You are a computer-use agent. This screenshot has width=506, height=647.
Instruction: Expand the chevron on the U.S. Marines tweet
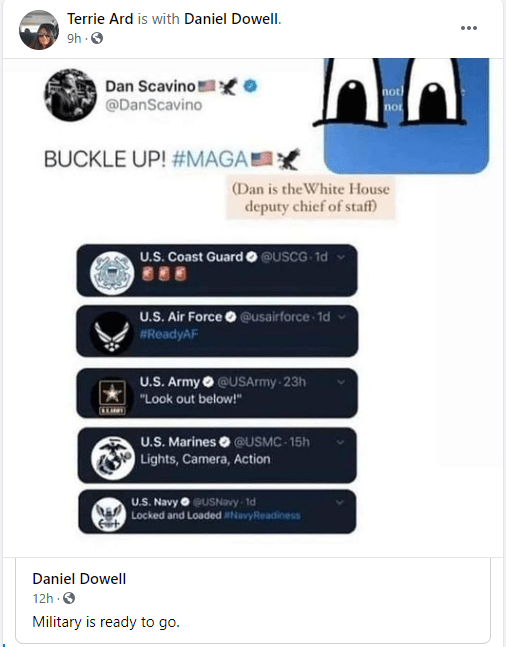(340, 442)
